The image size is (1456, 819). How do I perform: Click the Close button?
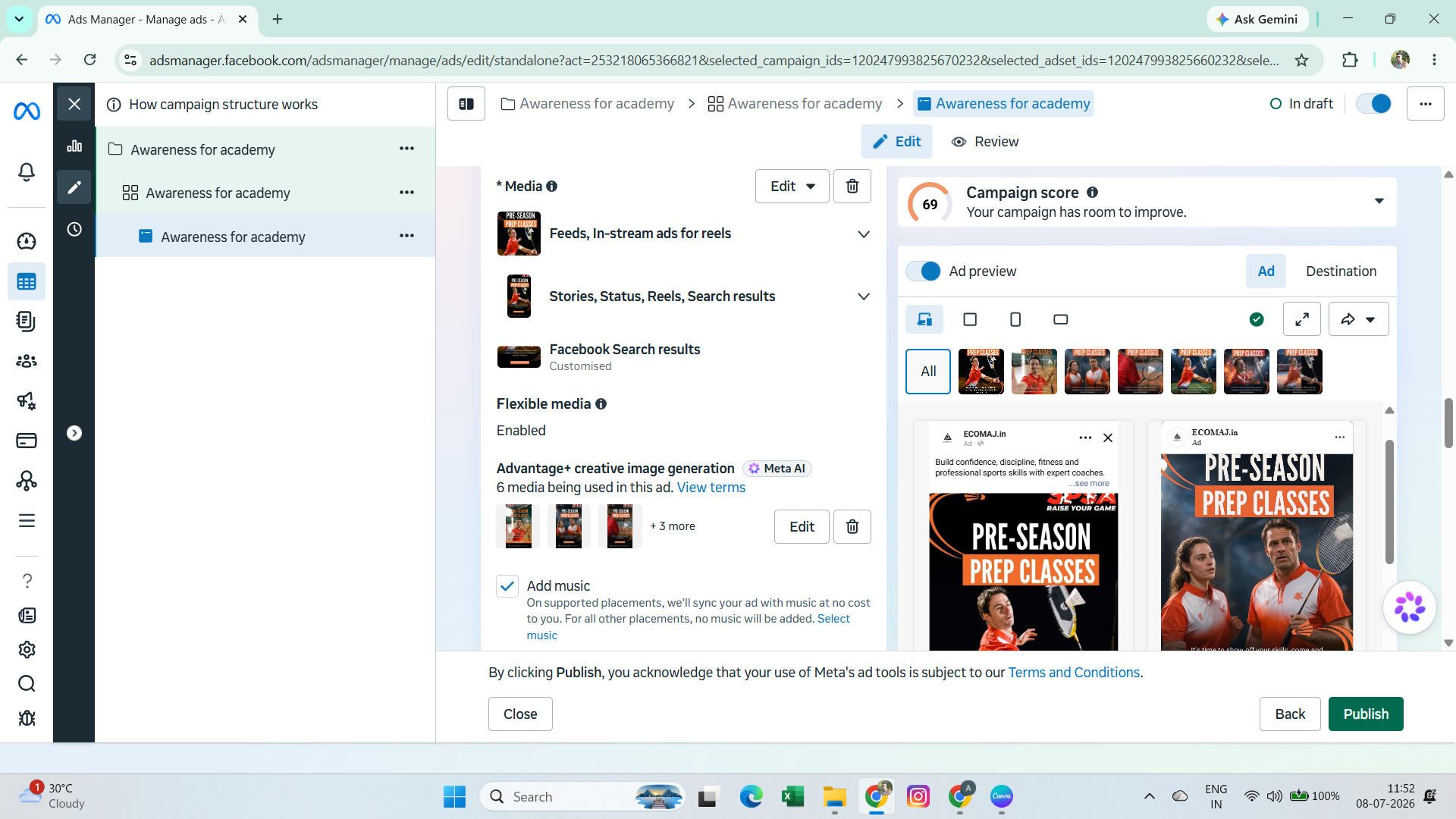coord(520,714)
